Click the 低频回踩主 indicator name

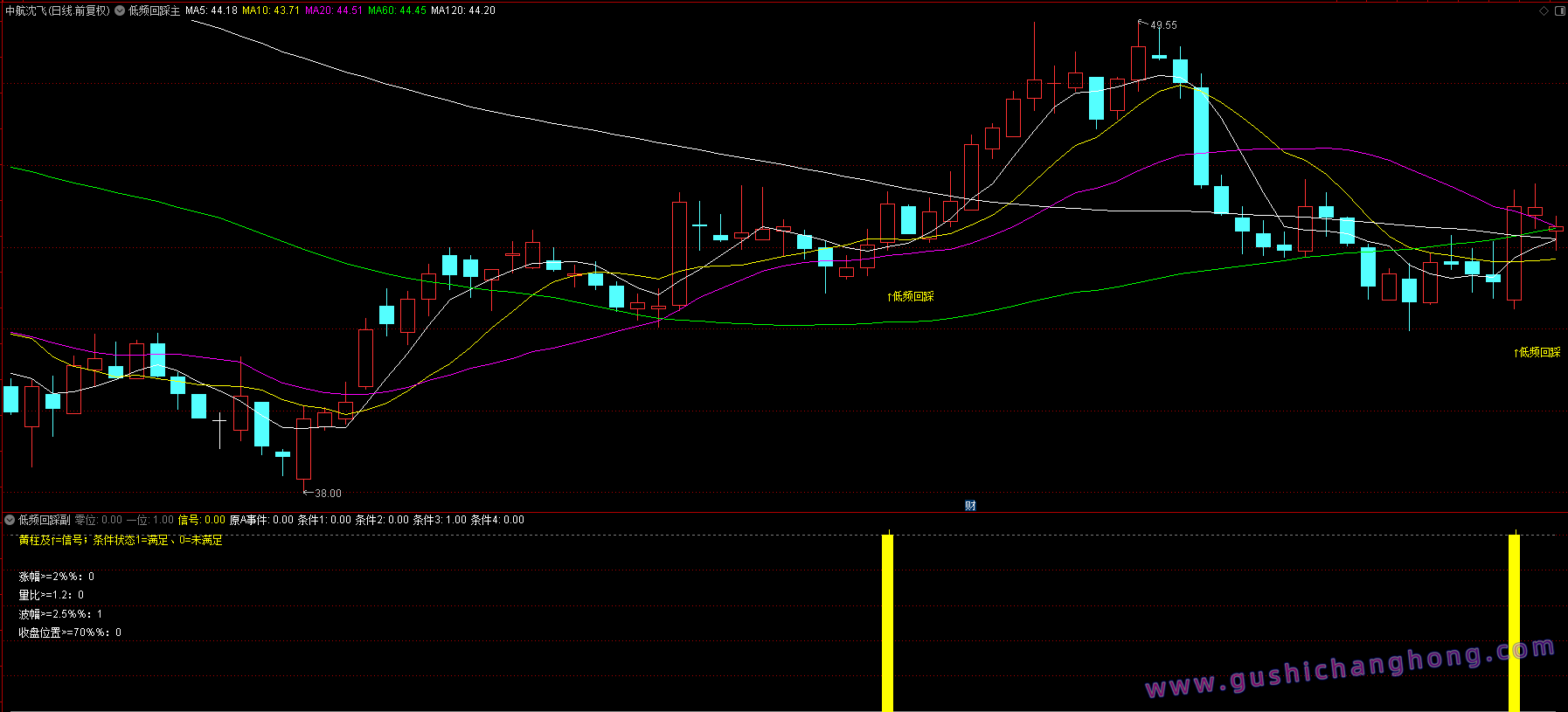point(154,10)
